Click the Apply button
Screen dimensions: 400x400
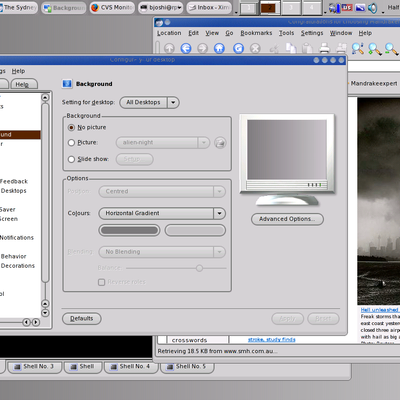pyautogui.click(x=287, y=319)
